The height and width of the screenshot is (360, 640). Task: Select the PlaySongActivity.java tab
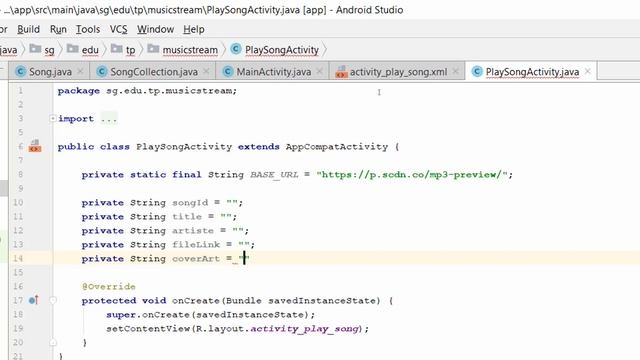coord(532,72)
